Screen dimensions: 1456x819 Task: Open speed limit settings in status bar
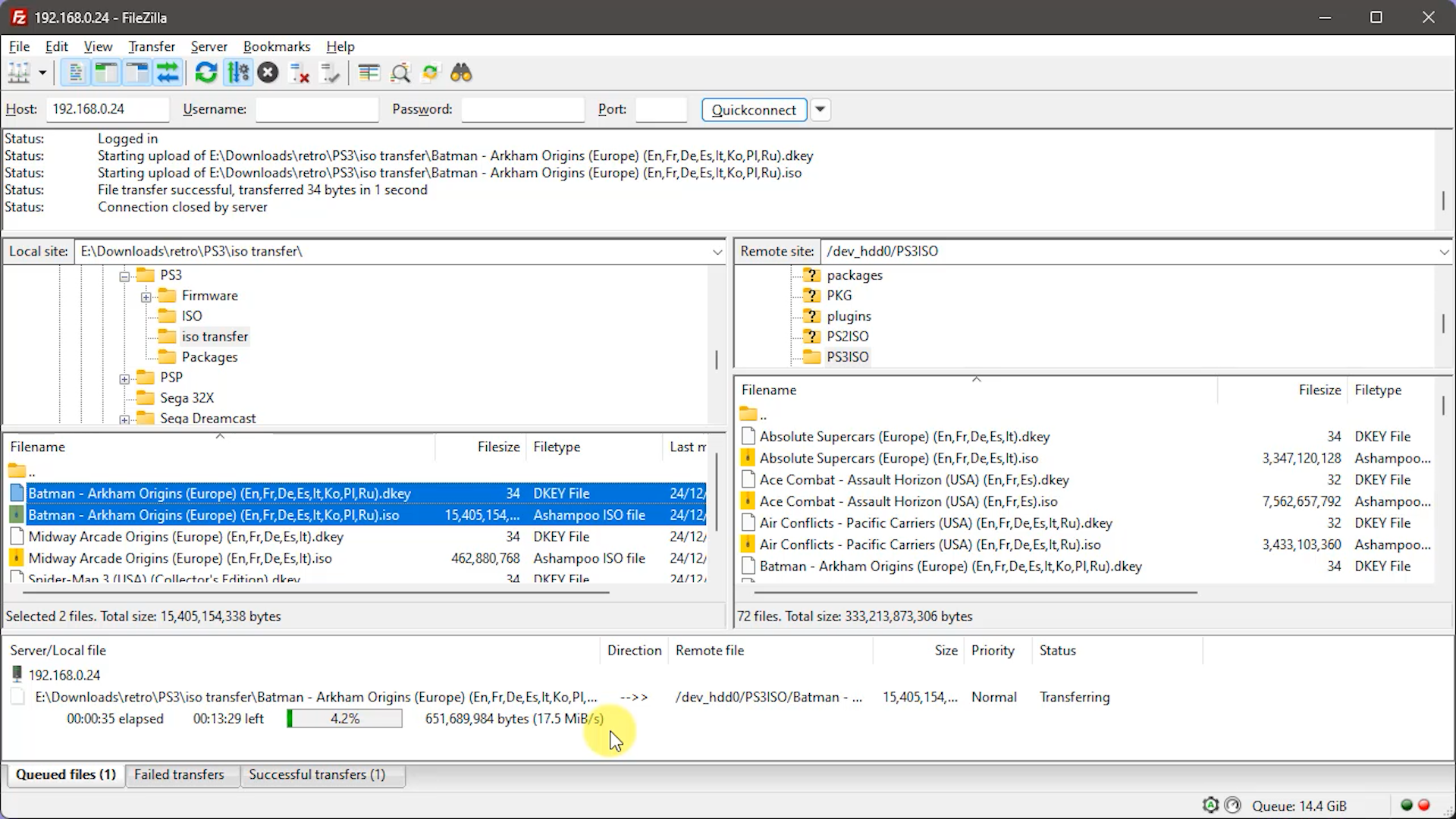[x=1232, y=805]
